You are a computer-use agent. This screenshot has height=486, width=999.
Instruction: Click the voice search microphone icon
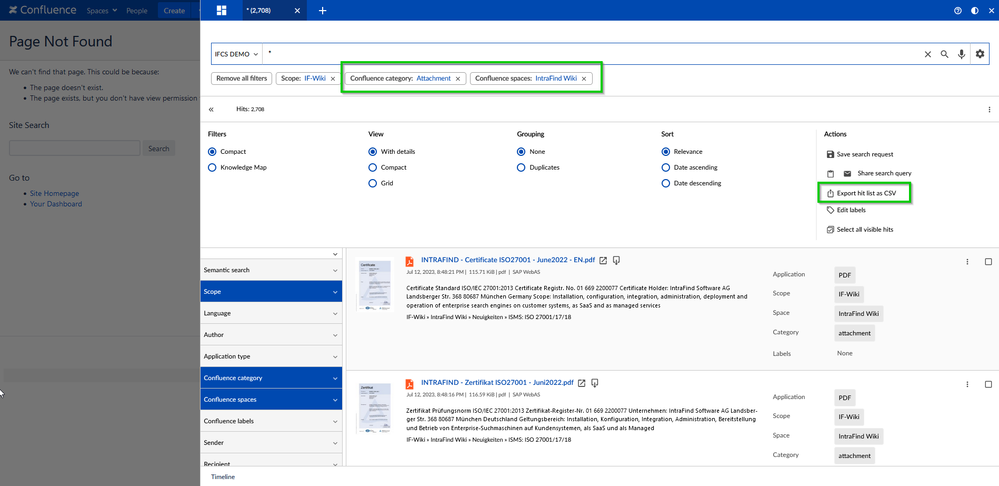coord(961,54)
